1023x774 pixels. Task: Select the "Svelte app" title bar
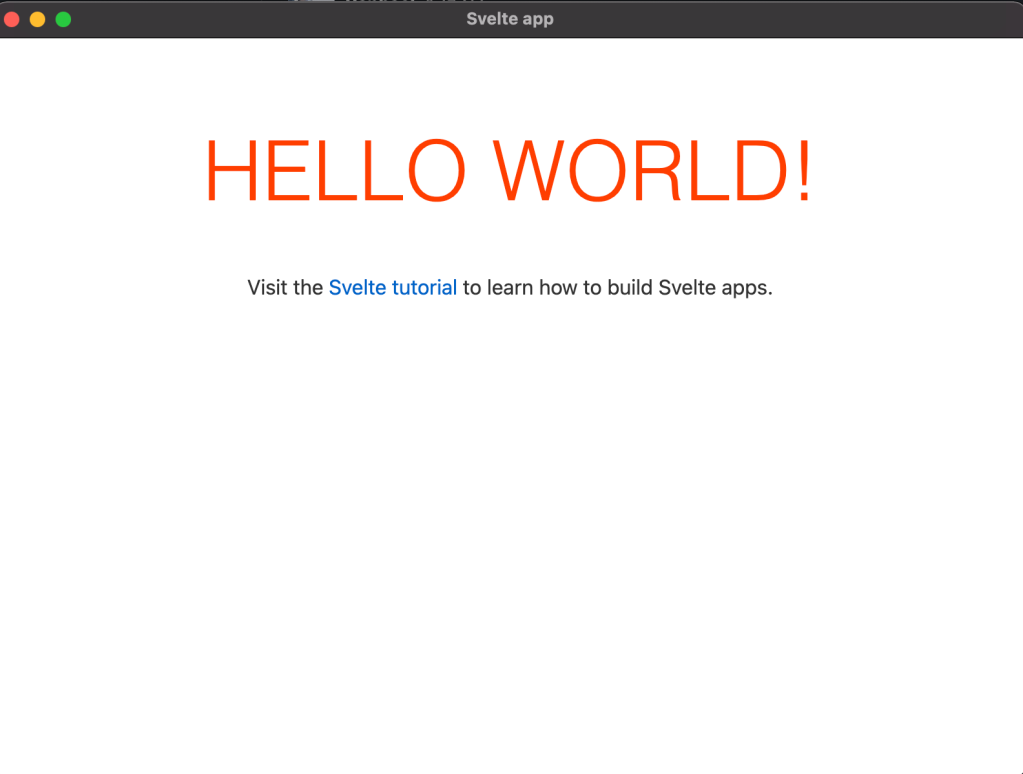510,18
